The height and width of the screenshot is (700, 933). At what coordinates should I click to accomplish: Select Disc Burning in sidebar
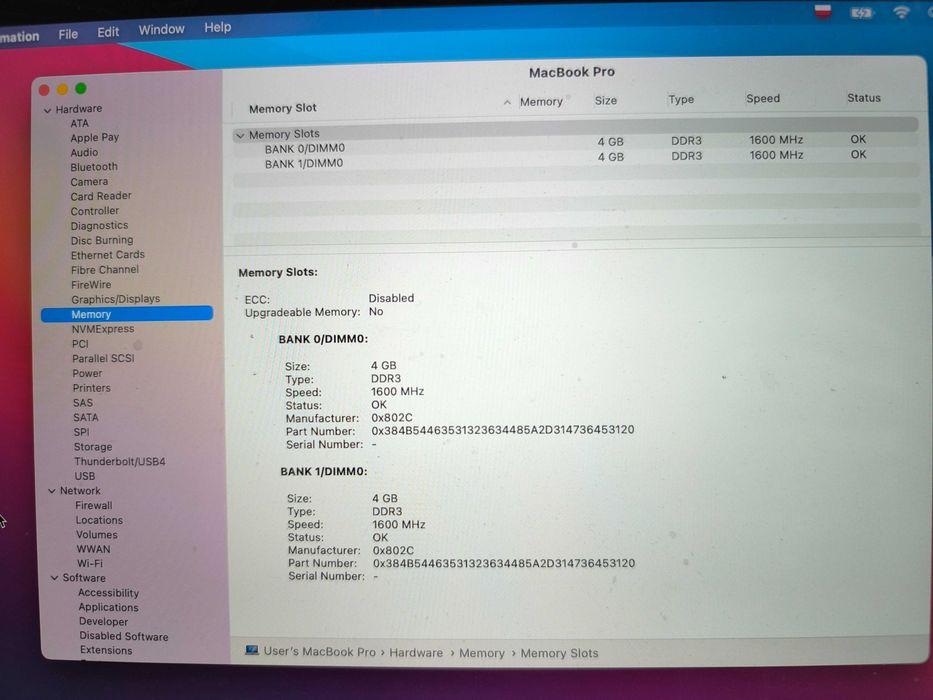click(102, 240)
